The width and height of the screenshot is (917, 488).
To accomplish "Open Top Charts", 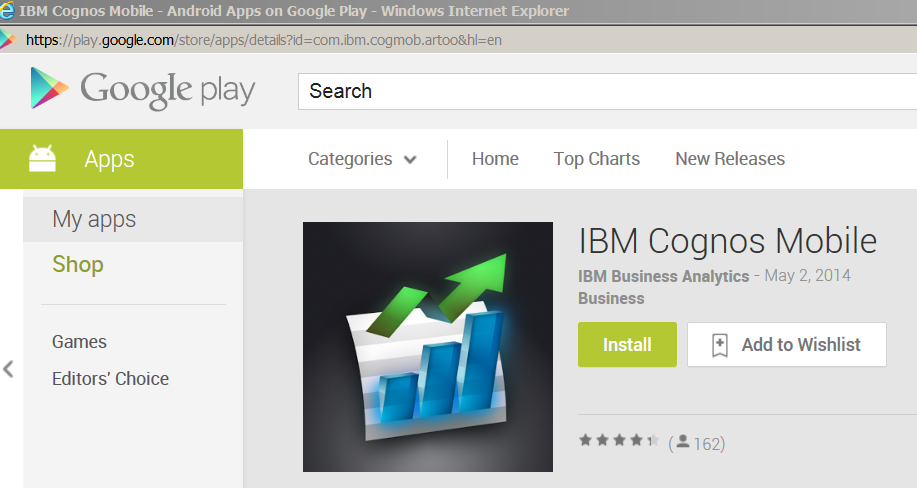I will (597, 159).
